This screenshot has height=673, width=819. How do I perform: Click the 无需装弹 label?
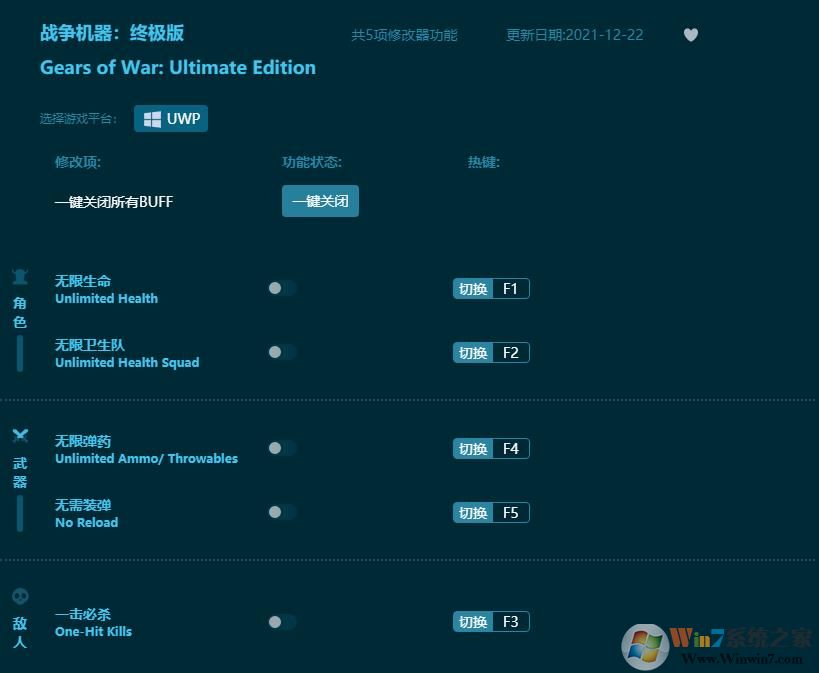point(83,505)
